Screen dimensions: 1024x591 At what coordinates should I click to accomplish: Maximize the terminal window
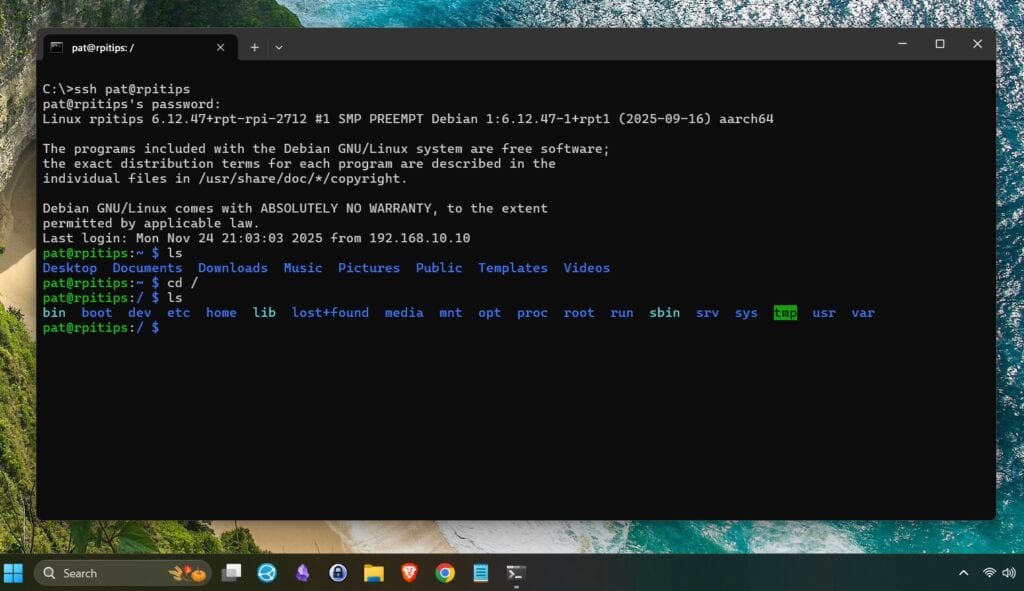coord(940,44)
